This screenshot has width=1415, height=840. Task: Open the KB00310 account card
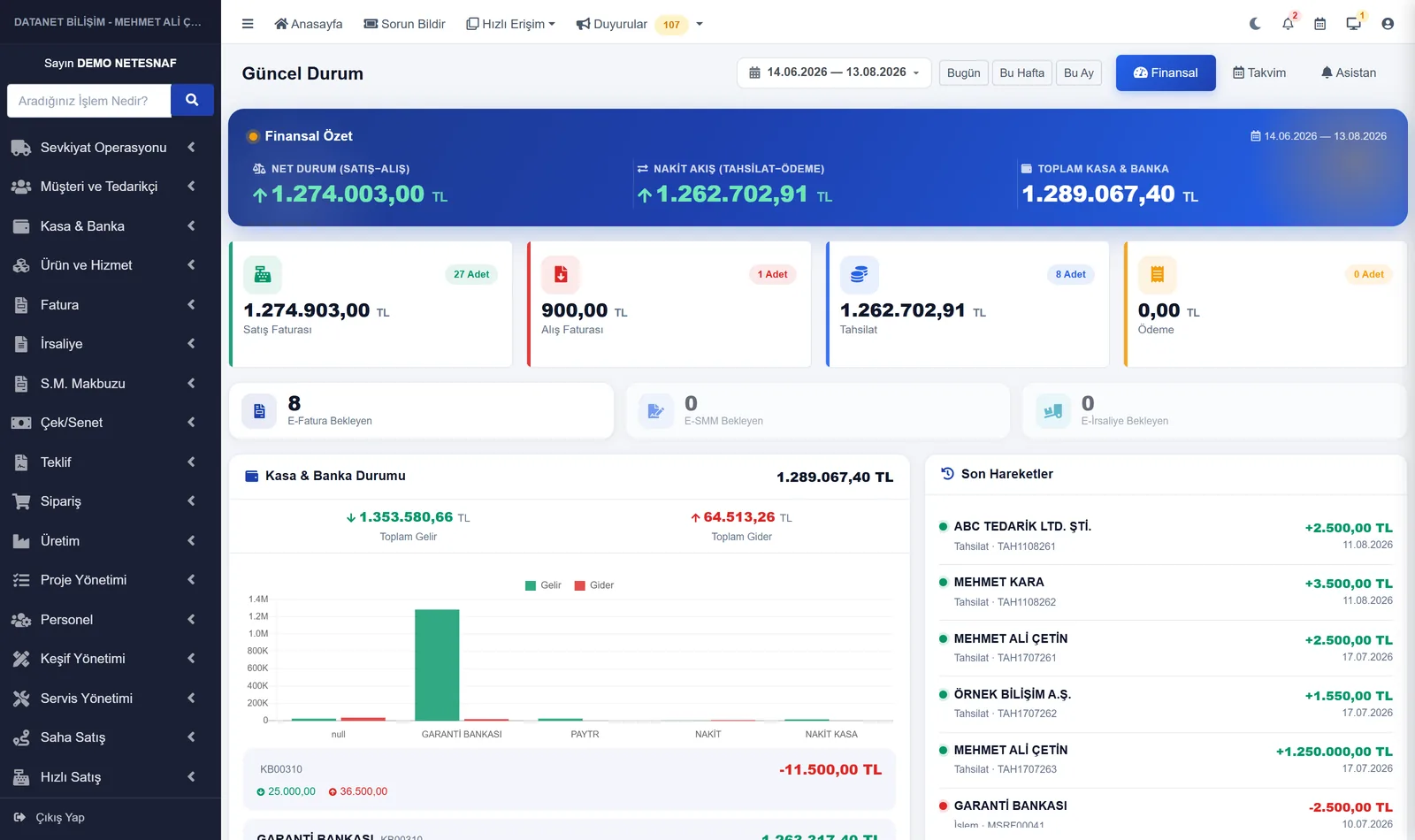[570, 780]
